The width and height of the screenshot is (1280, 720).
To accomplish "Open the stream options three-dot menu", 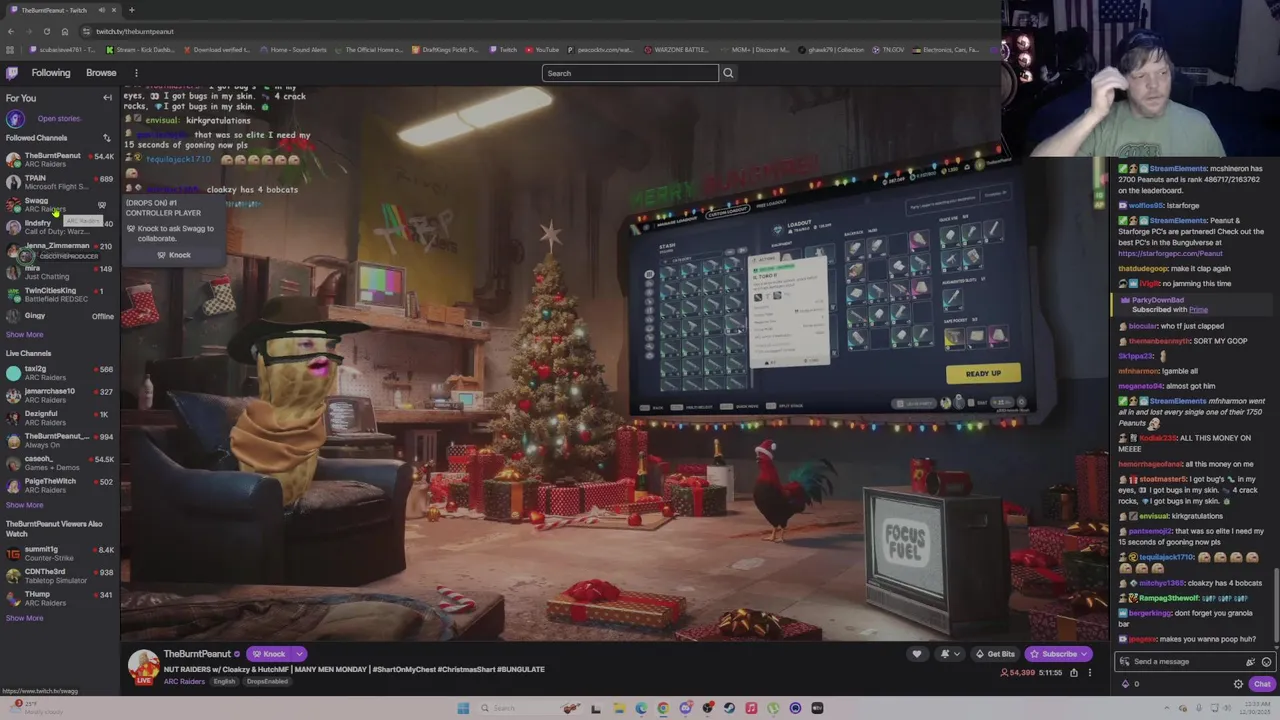I will coord(1090,673).
